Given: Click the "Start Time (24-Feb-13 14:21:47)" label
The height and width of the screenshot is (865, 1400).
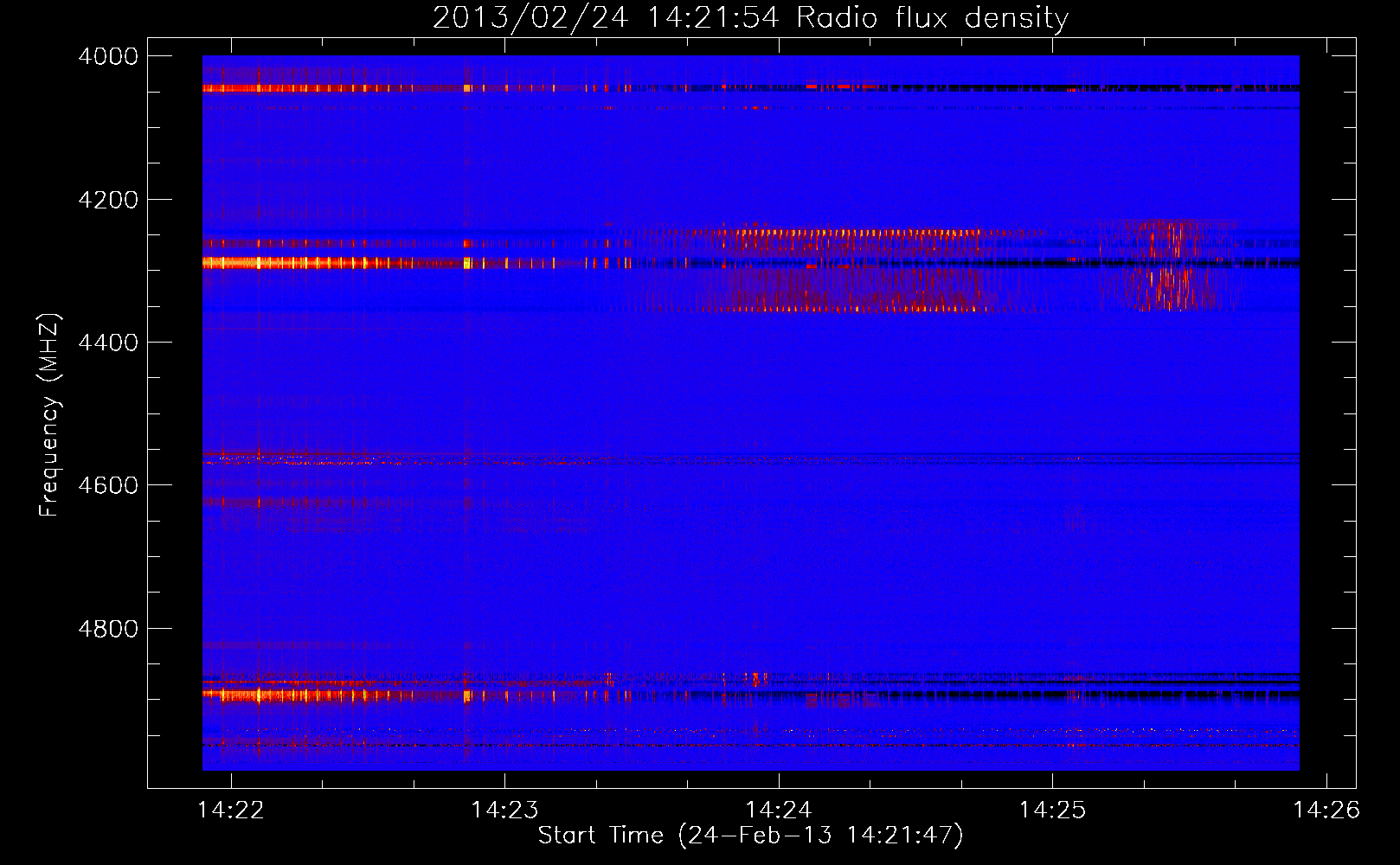Looking at the screenshot, I should coord(750,836).
